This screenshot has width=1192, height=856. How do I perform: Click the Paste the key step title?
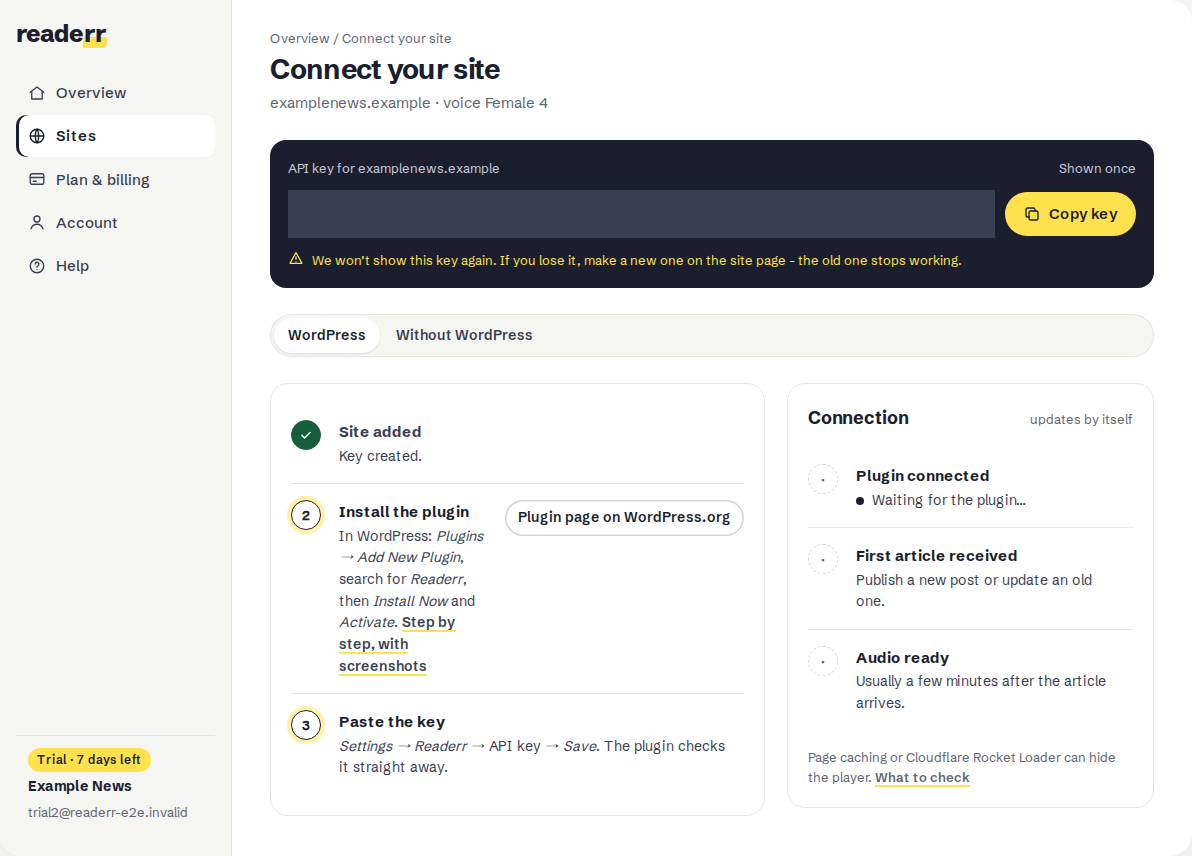coord(392,722)
